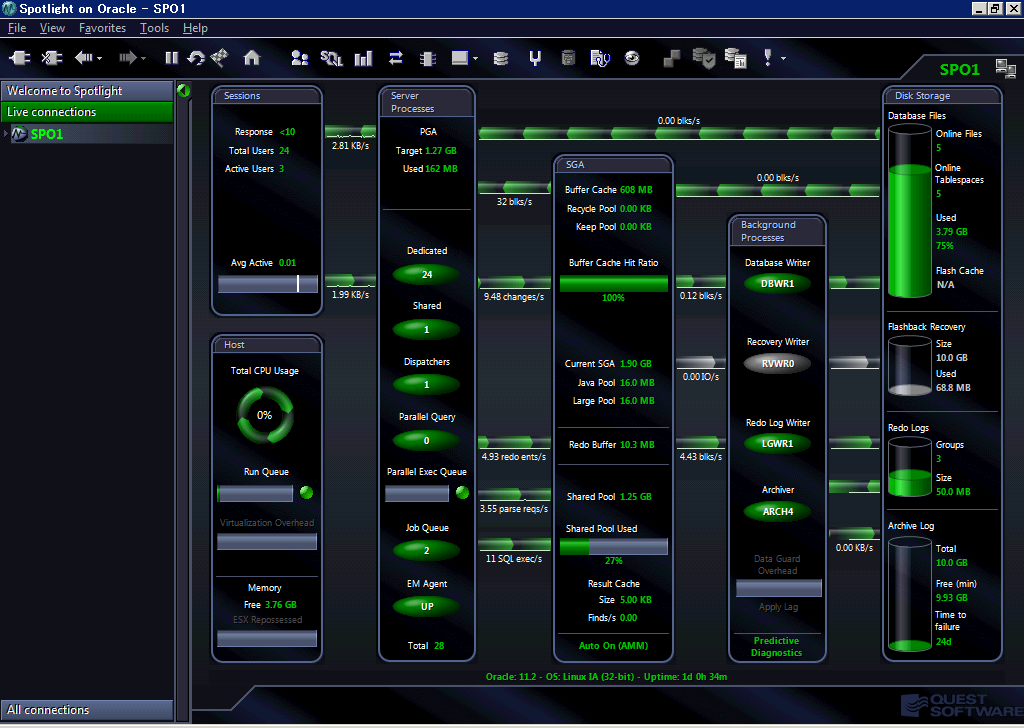Click the DBWR1 Database Writer button
This screenshot has height=728, width=1024.
tap(777, 283)
